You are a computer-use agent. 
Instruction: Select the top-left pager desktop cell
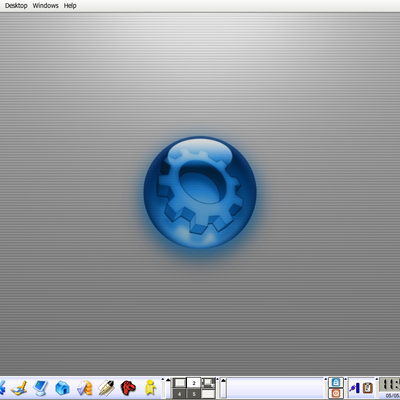click(x=179, y=383)
